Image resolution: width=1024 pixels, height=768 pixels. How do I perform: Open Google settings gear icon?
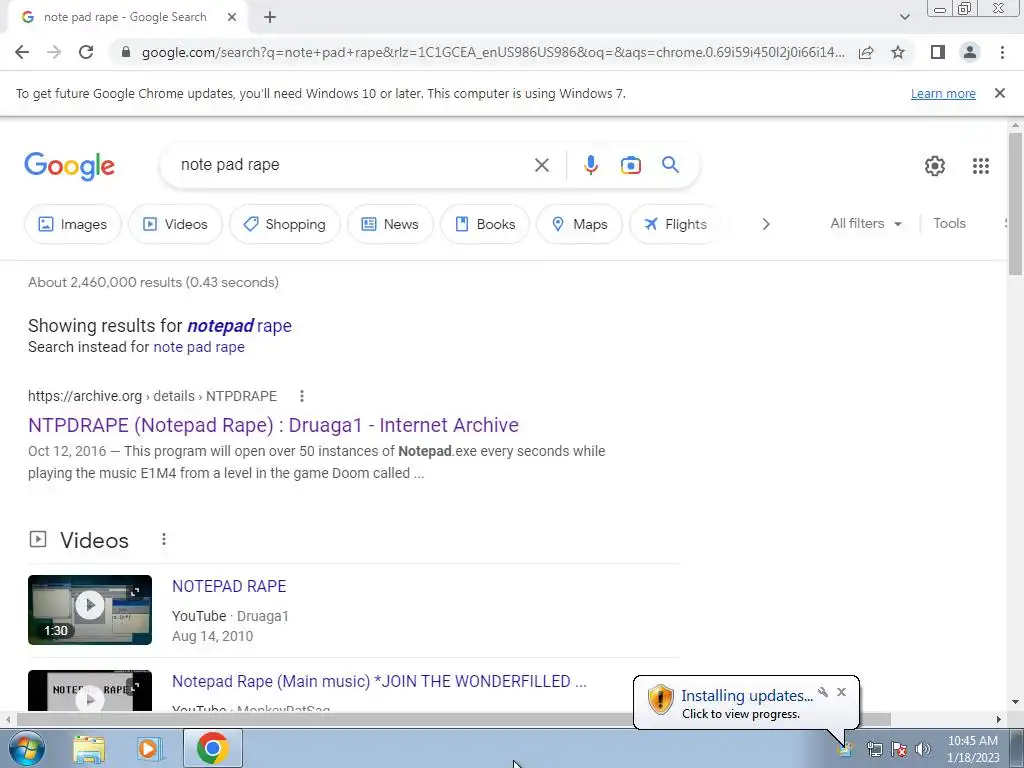click(935, 166)
